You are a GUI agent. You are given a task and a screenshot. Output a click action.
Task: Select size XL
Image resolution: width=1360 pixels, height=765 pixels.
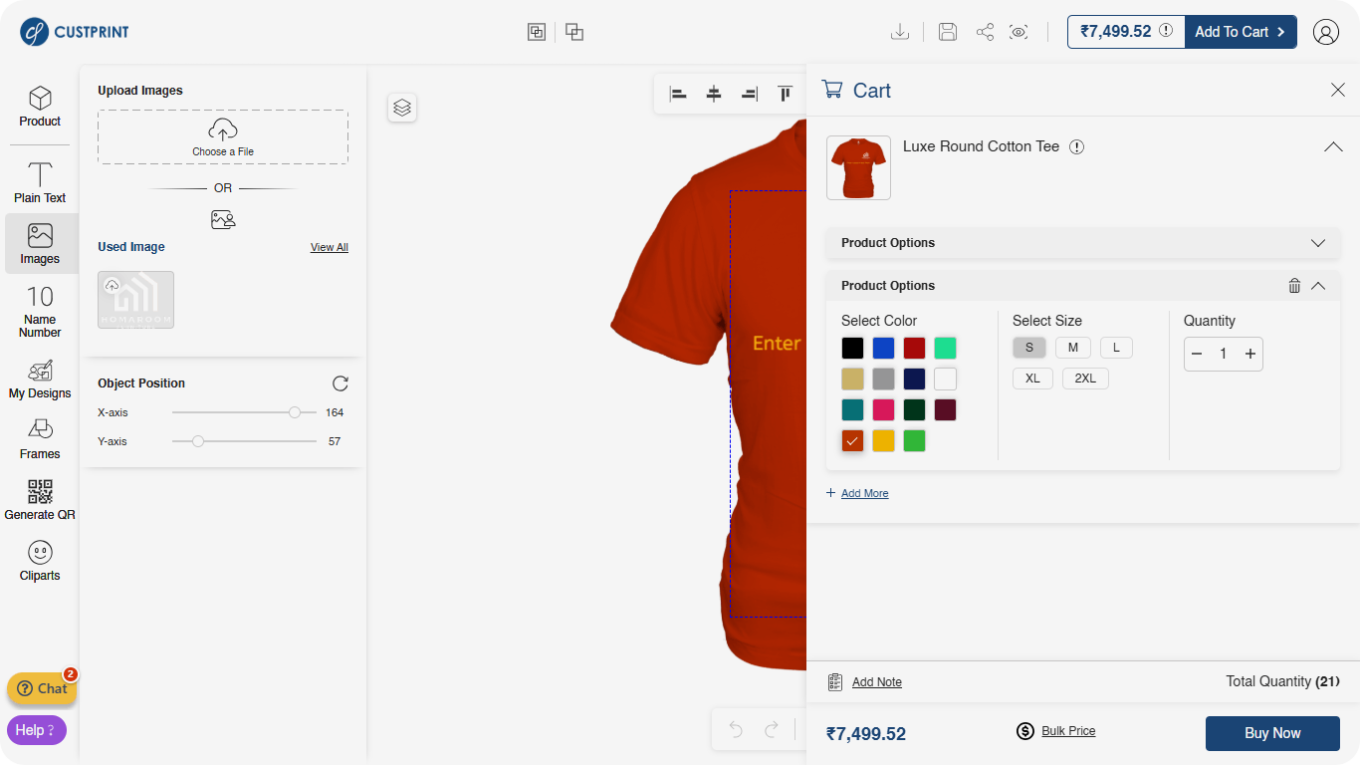tap(1033, 379)
